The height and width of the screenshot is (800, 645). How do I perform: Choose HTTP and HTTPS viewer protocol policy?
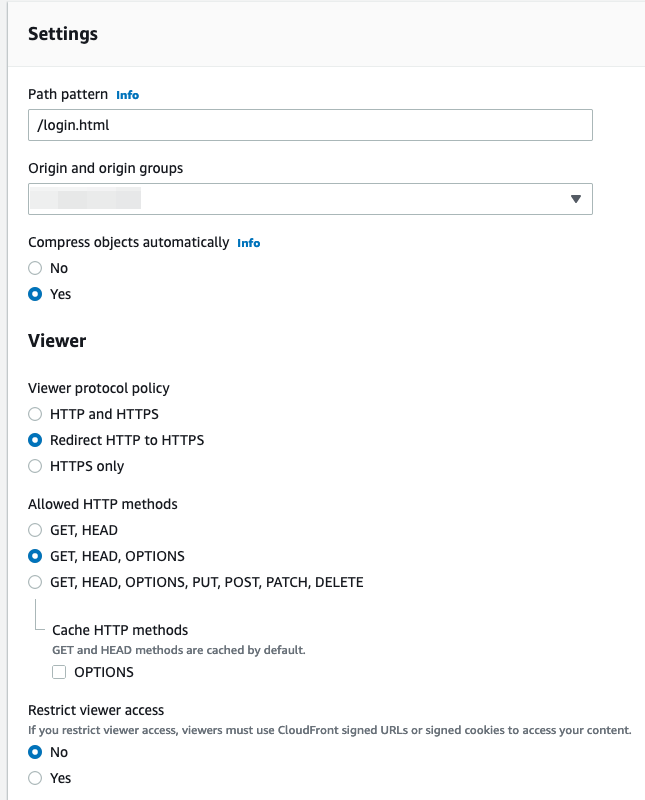pyautogui.click(x=36, y=414)
